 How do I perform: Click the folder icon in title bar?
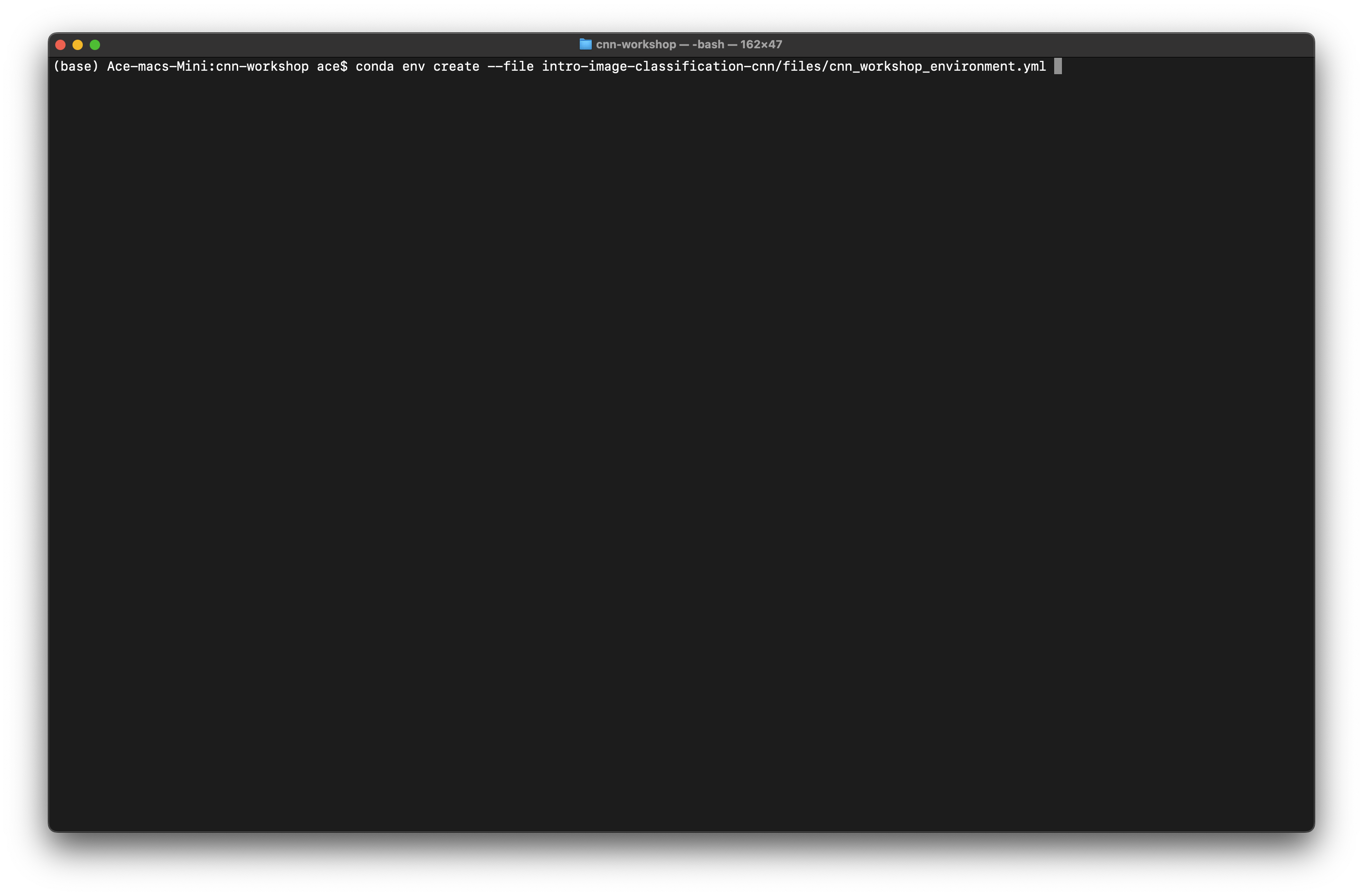click(x=584, y=44)
